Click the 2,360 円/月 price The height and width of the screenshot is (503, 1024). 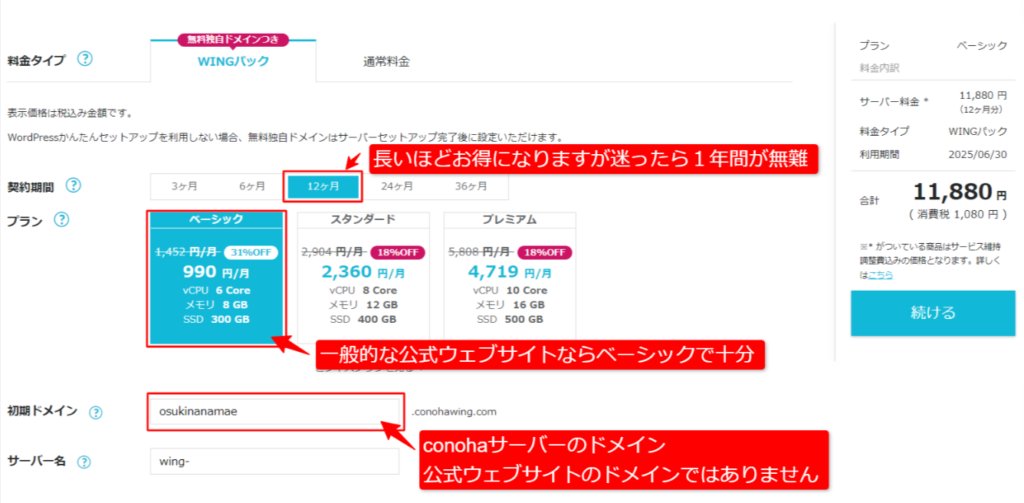[363, 272]
